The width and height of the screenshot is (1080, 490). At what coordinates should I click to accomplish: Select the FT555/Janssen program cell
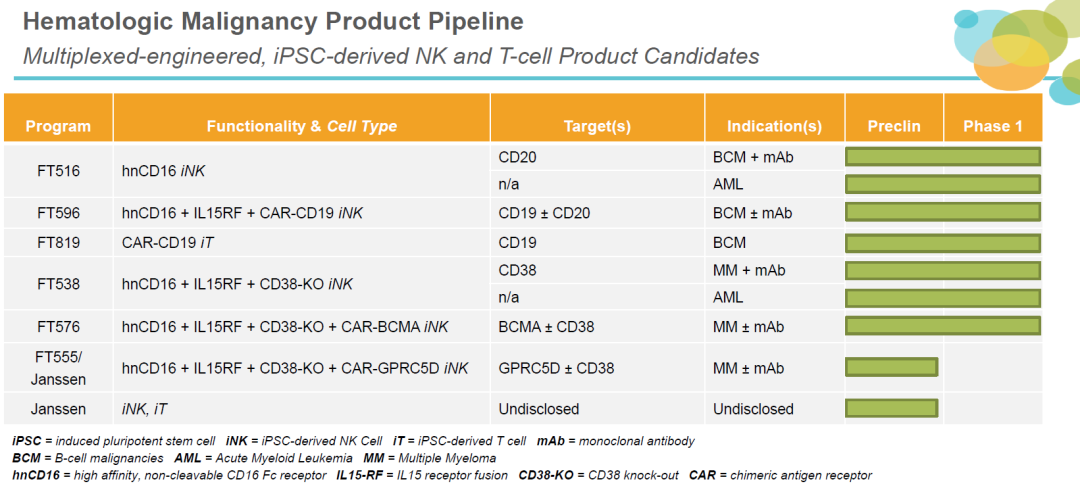[58, 367]
